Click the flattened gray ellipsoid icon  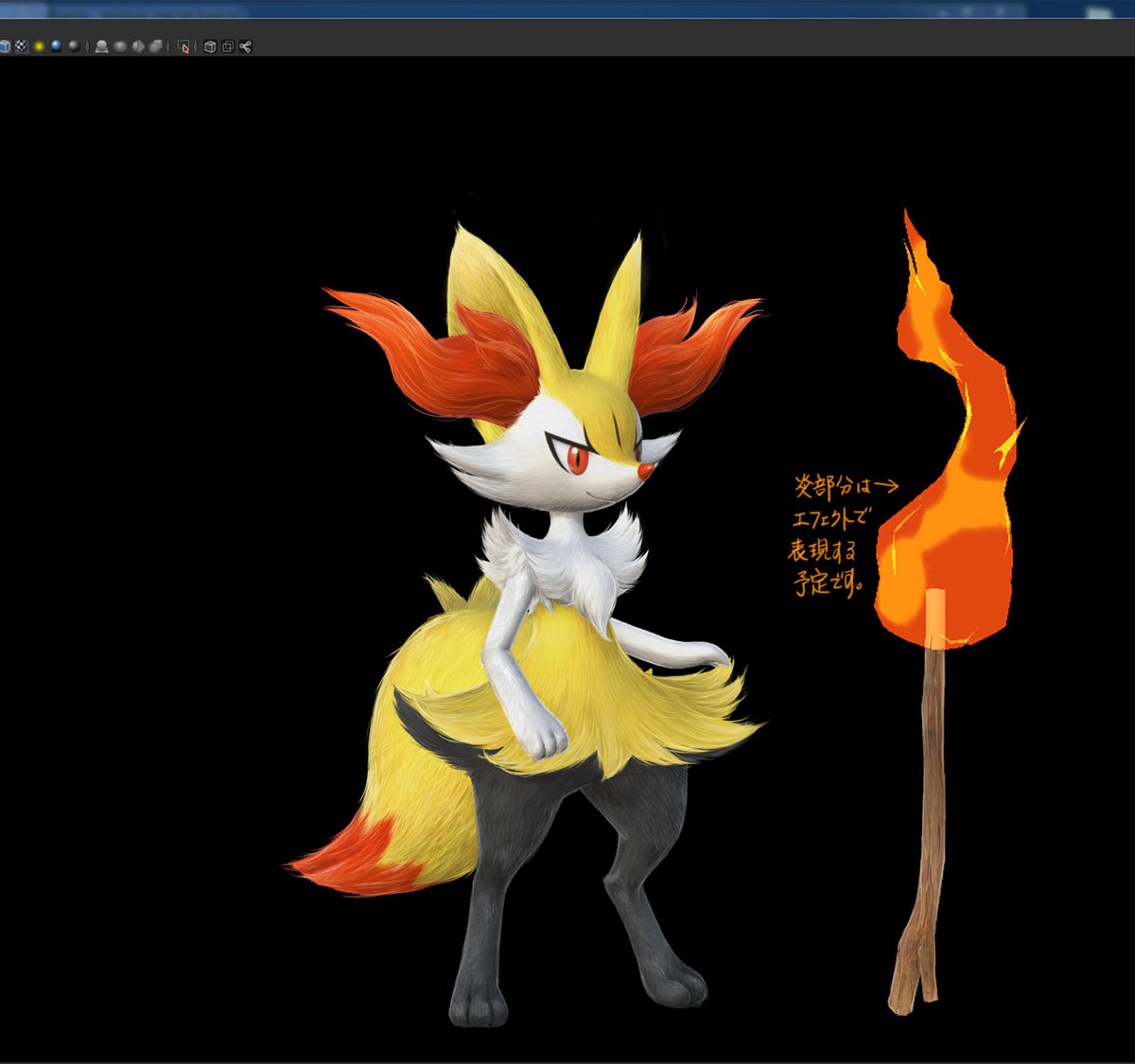[x=119, y=46]
